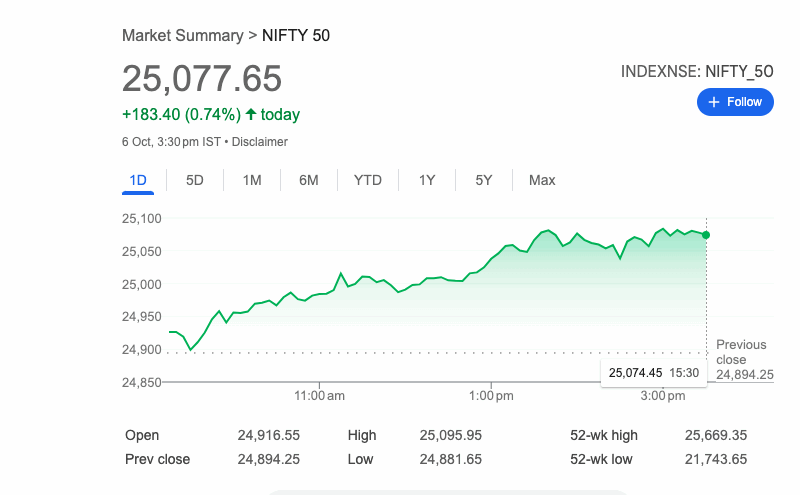
Task: Click the 11:00 am time axis label
Action: point(320,396)
